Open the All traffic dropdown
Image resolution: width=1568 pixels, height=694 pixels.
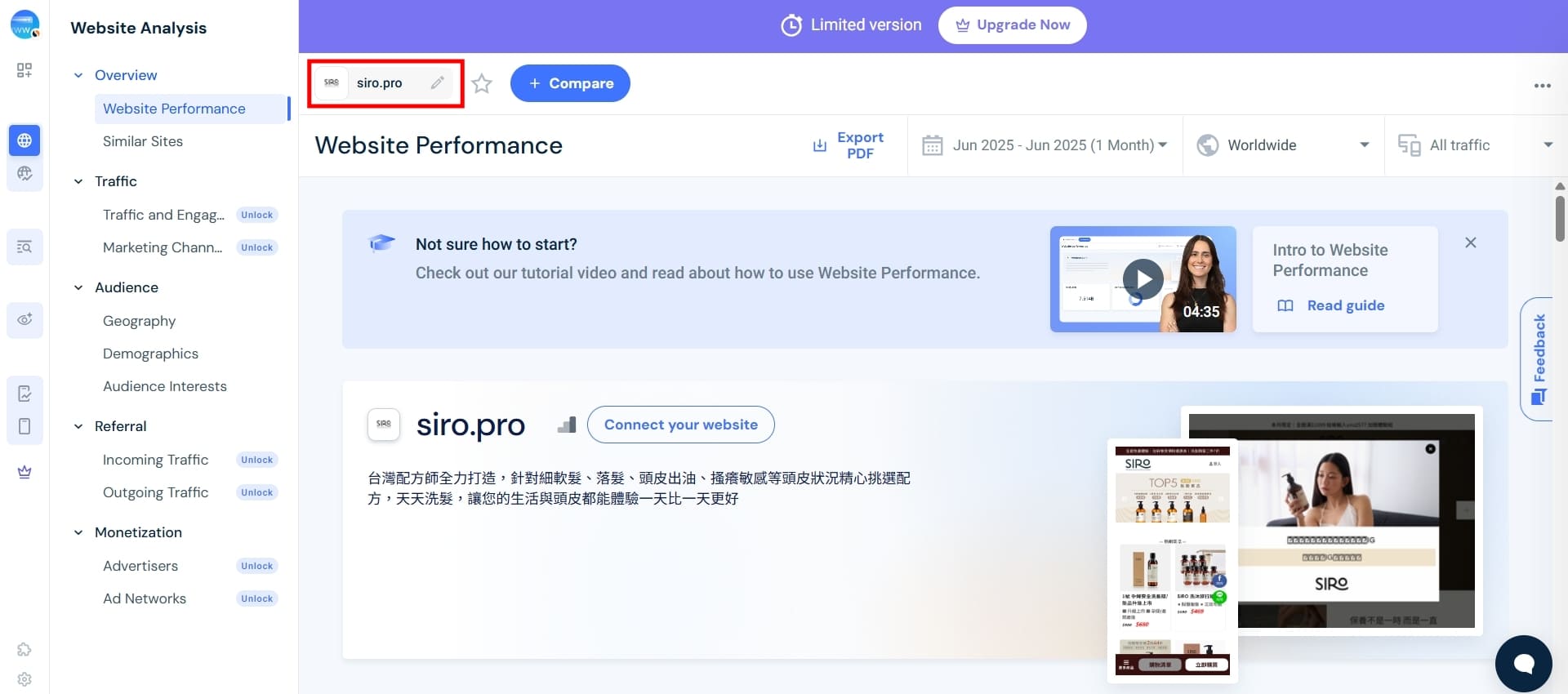(x=1477, y=145)
